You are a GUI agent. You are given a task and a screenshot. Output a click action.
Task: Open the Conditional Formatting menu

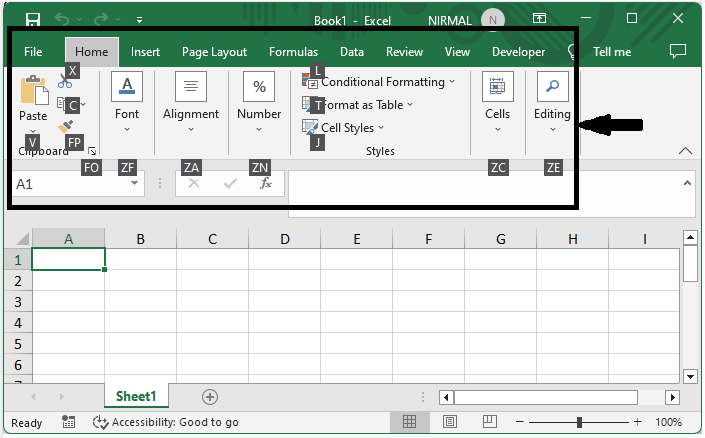coord(379,82)
